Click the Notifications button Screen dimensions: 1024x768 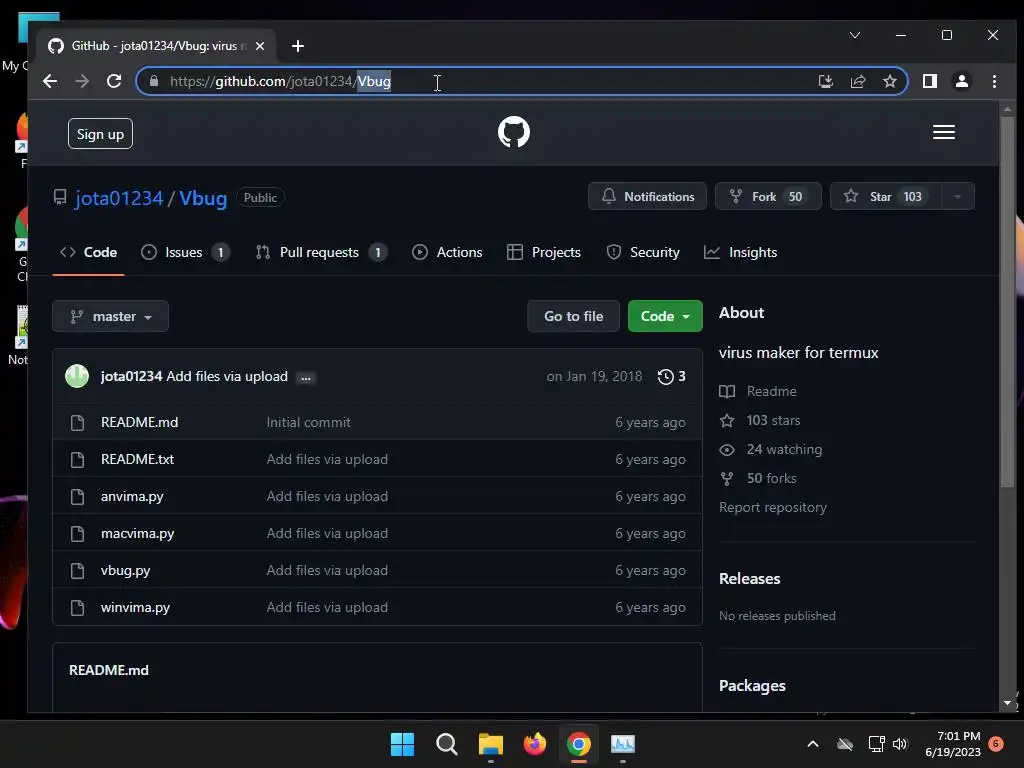coord(647,197)
